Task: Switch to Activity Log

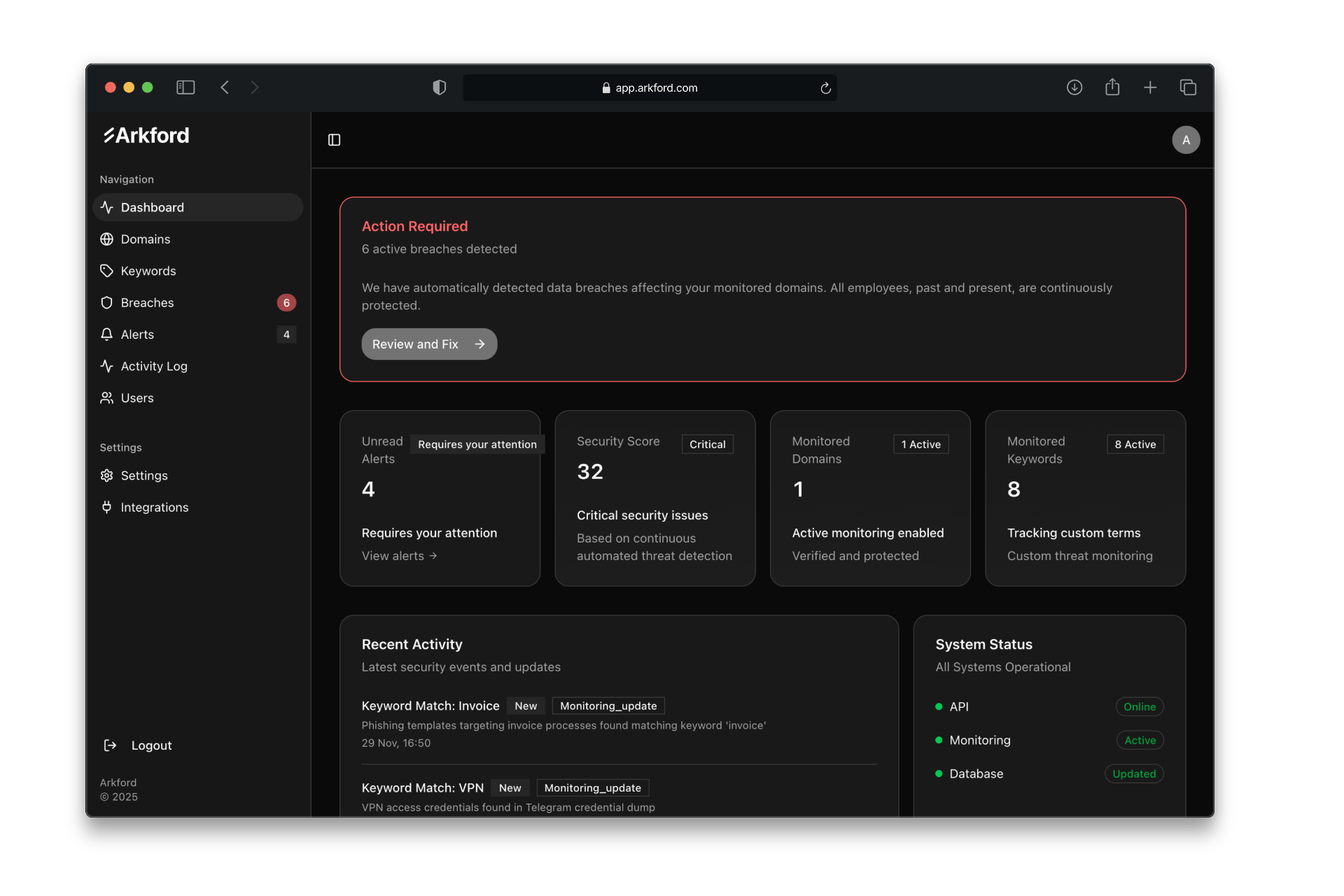Action: click(153, 366)
